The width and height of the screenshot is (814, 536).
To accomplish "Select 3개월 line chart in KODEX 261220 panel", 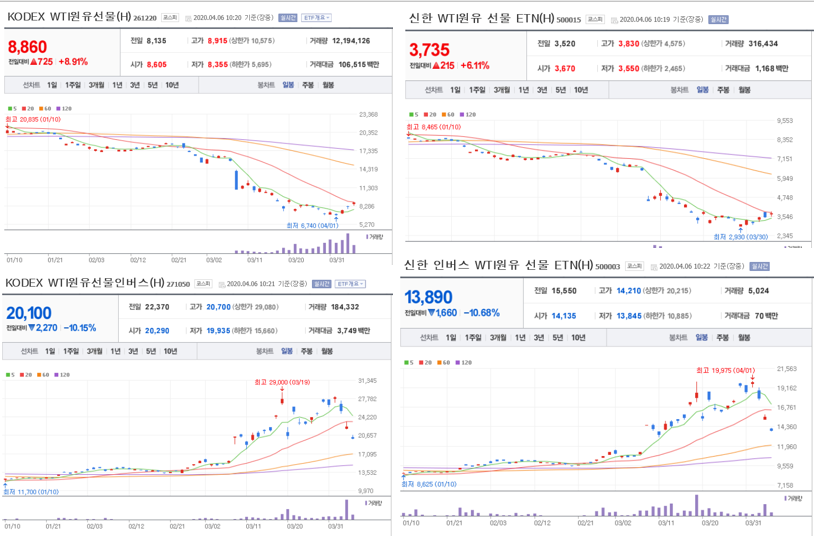I will tap(97, 85).
